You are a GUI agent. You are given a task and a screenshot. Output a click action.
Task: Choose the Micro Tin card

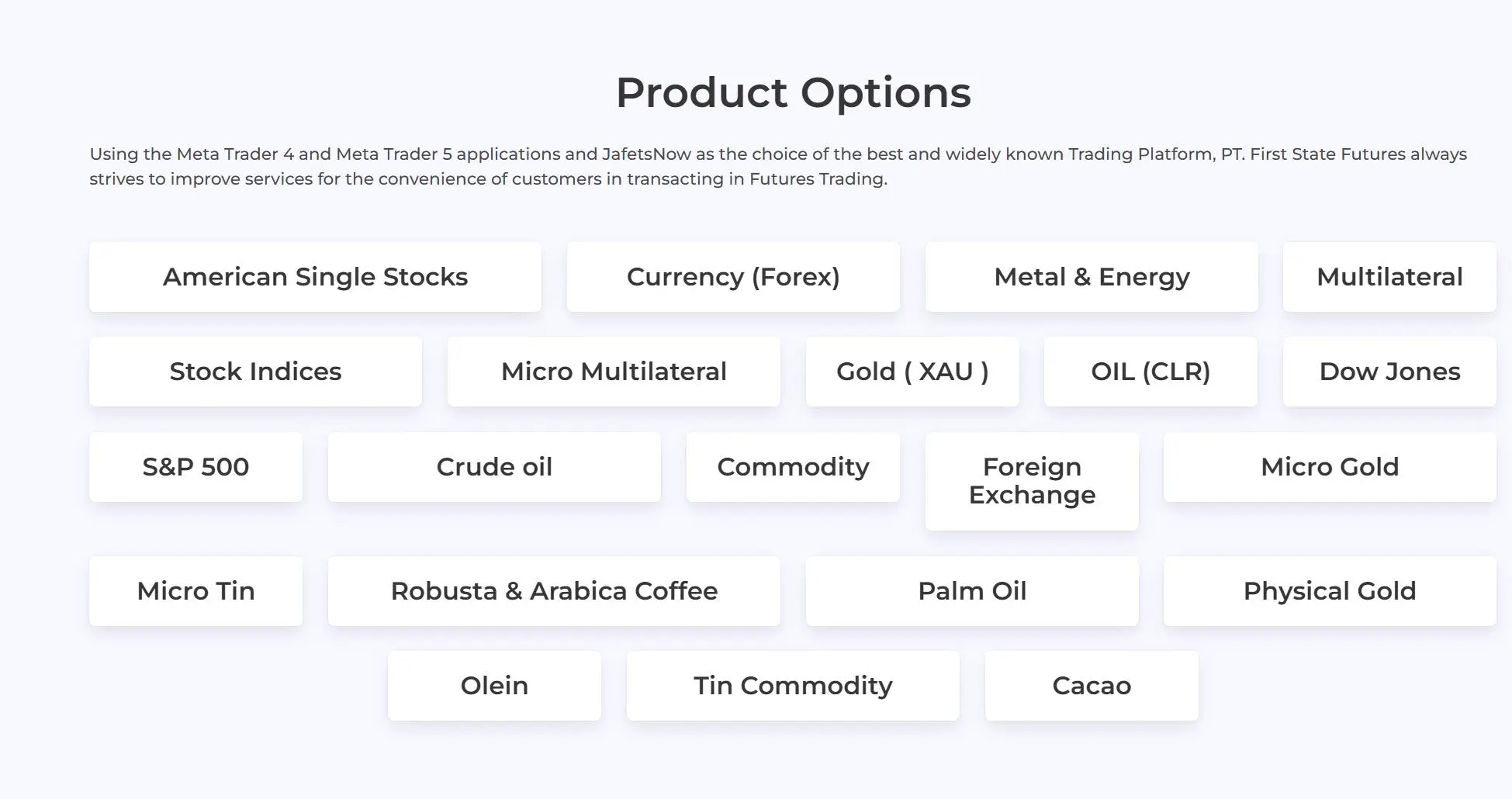195,591
